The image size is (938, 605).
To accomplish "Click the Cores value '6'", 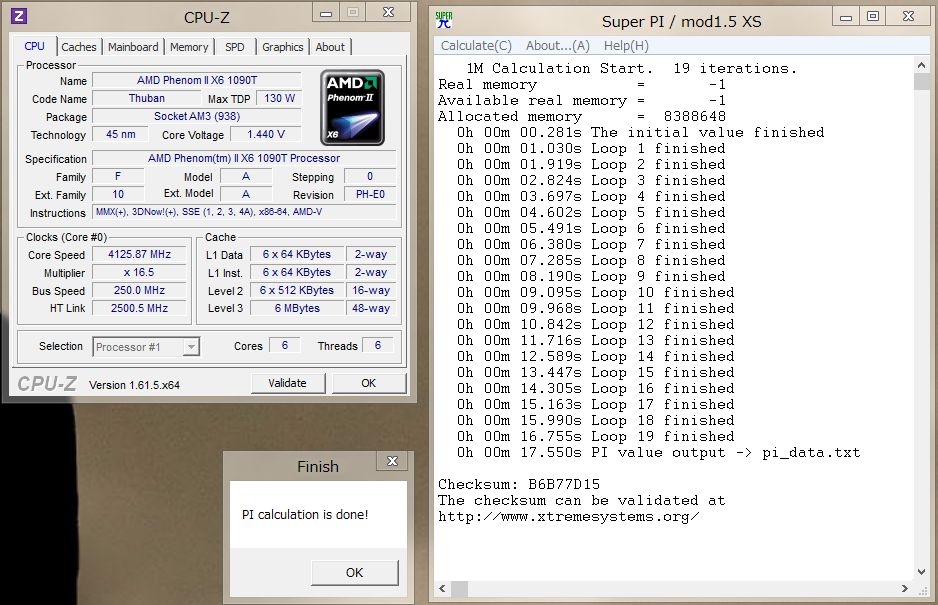I will coord(285,345).
